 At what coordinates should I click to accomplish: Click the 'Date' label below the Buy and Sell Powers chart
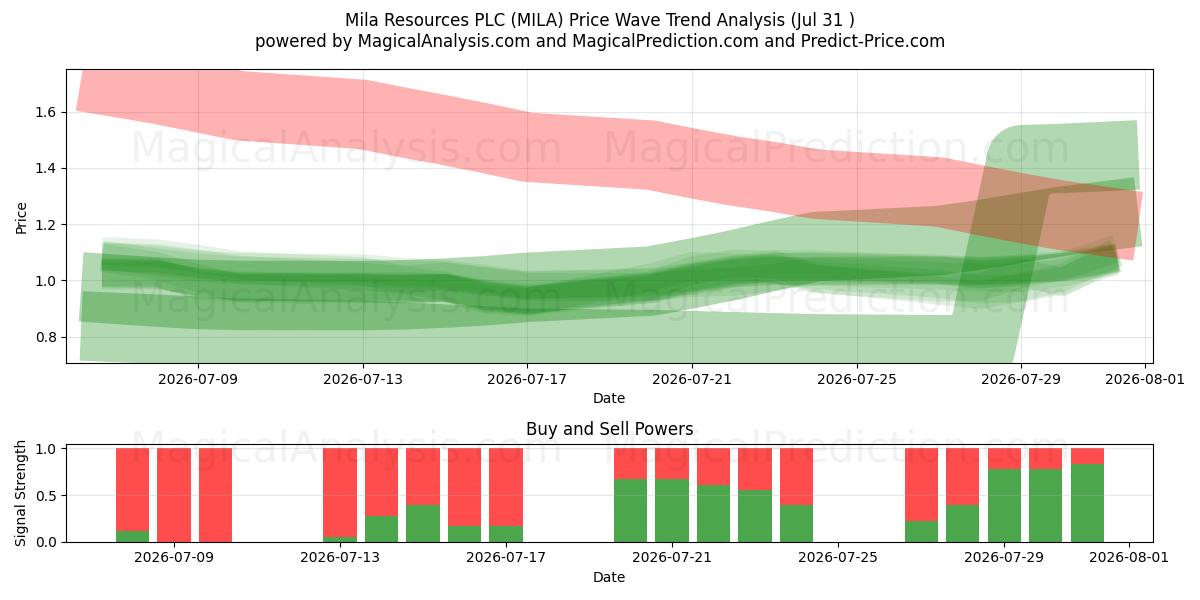[x=609, y=577]
